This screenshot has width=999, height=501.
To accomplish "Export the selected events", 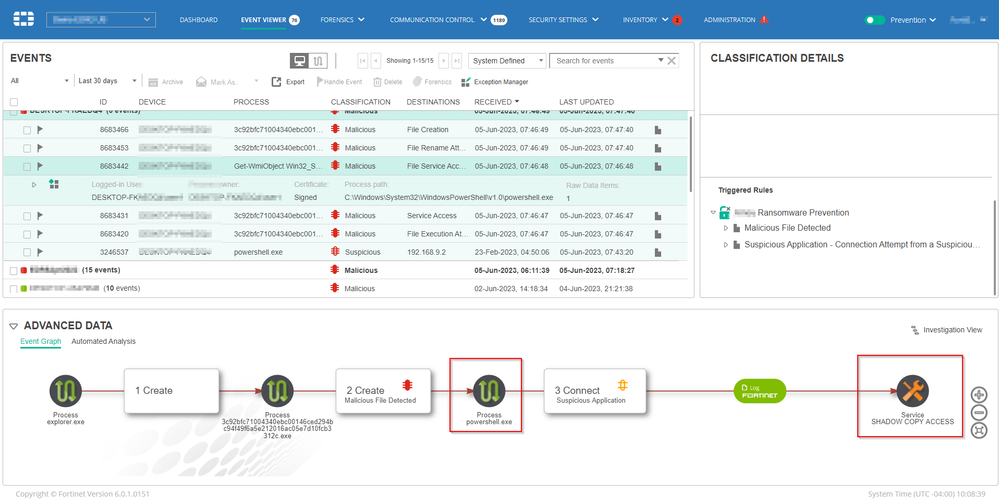I will 288,82.
